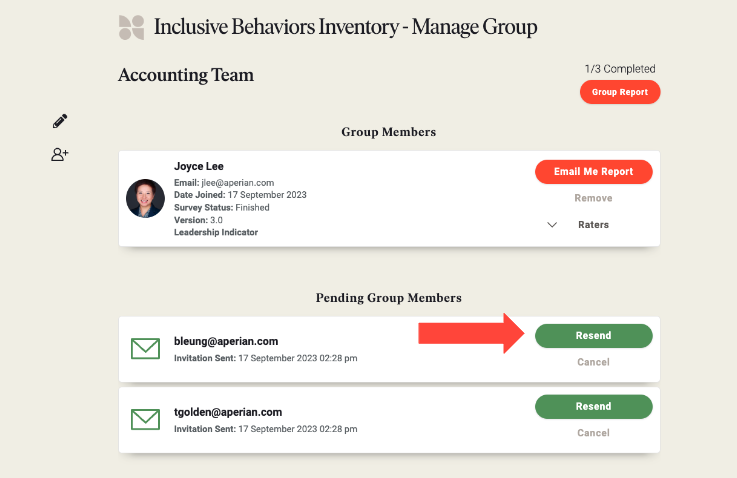The width and height of the screenshot is (737, 478).
Task: Open Joyce Lee's profile photo
Action: coord(145,198)
